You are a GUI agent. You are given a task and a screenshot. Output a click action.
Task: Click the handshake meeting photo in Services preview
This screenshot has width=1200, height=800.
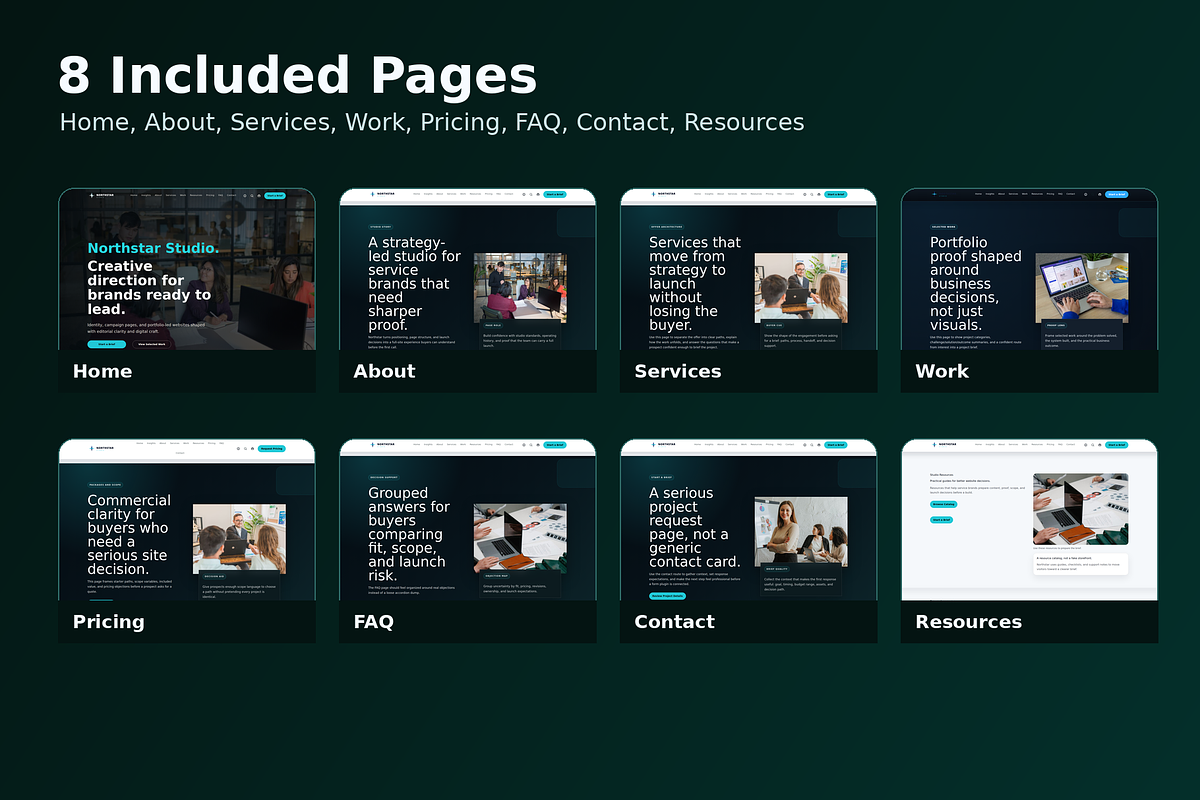click(x=801, y=287)
